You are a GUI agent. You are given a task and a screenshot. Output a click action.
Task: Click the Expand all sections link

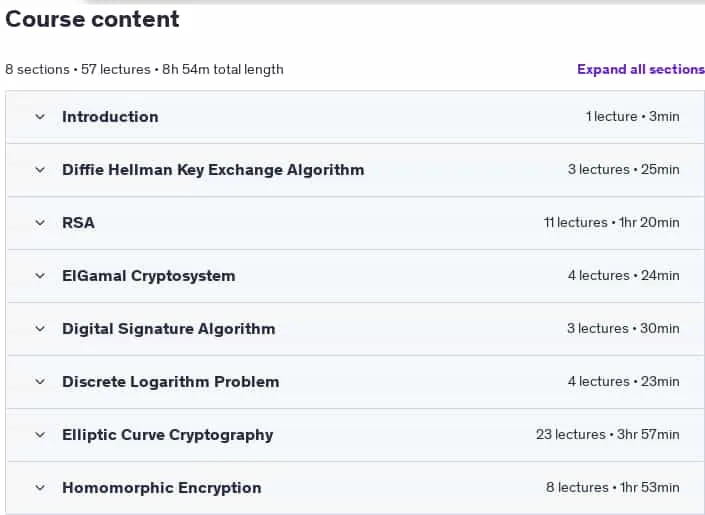[641, 69]
